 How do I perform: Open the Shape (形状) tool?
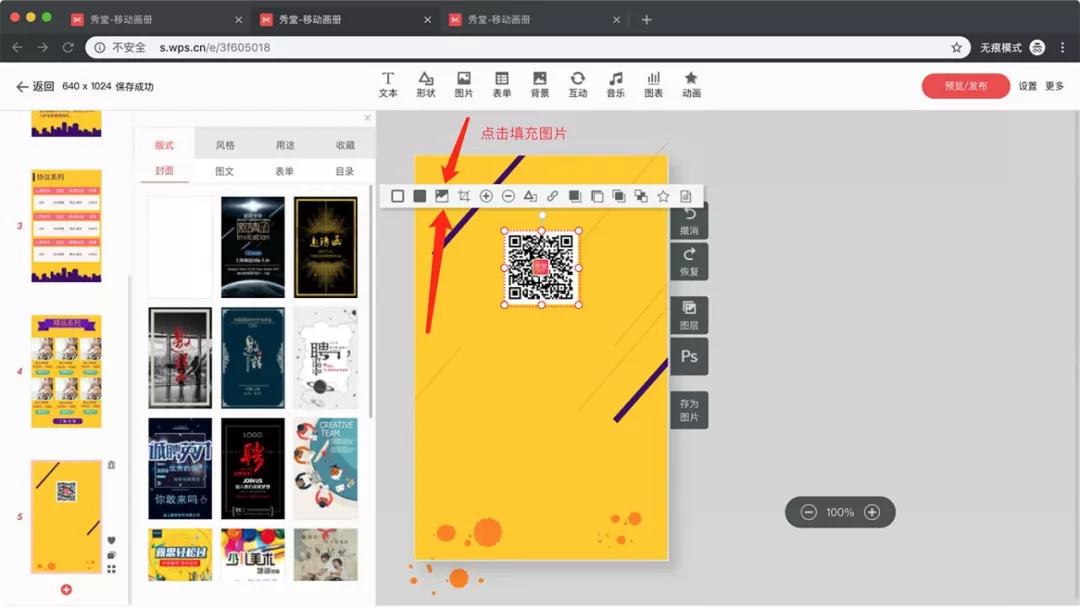tap(426, 85)
